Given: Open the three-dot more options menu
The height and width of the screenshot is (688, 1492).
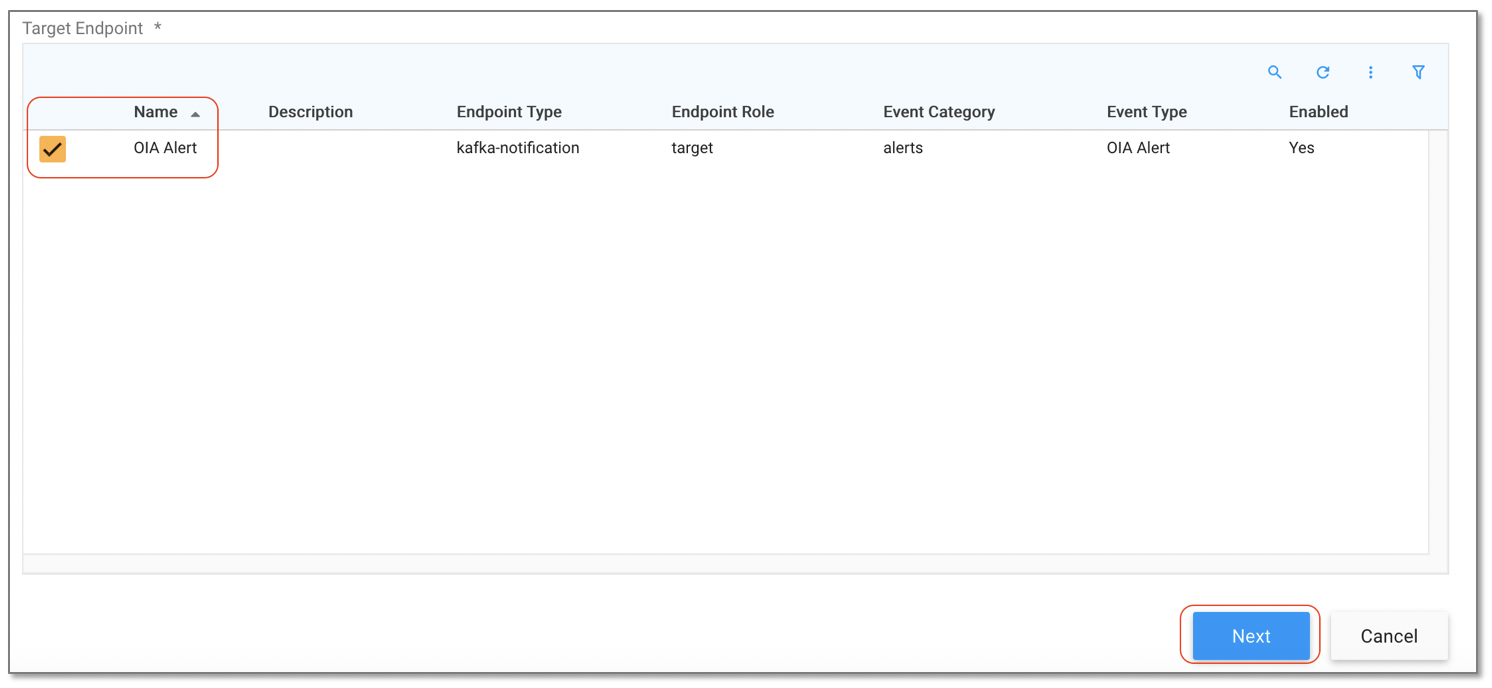Looking at the screenshot, I should (1370, 72).
